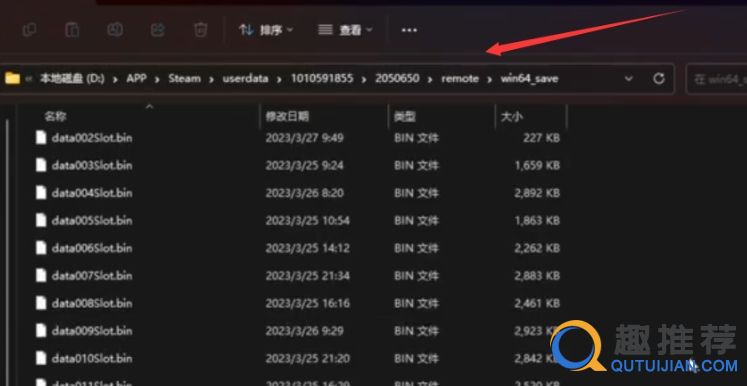Image resolution: width=747 pixels, height=386 pixels.
Task: Click the Copy toolbar icon
Action: click(x=30, y=30)
